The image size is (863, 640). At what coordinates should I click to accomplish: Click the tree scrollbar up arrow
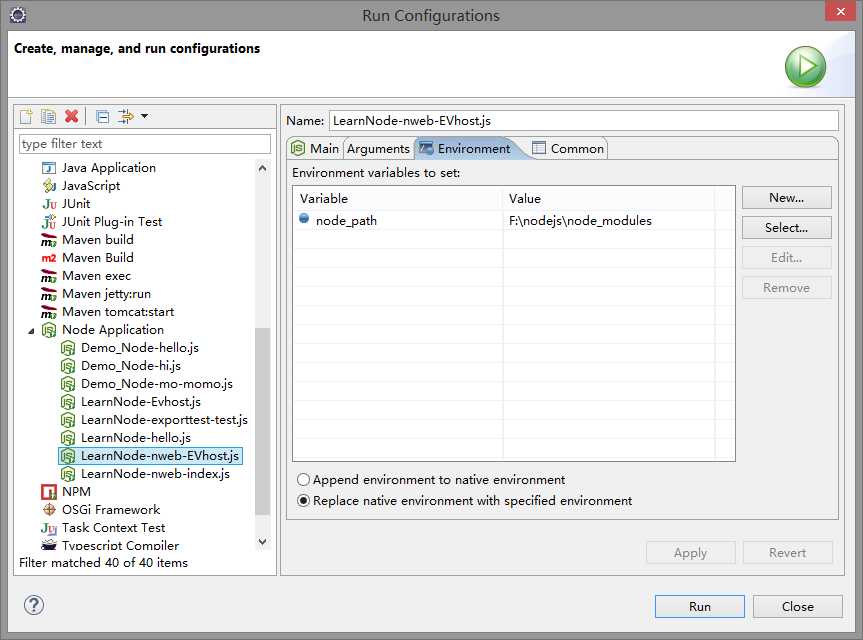[263, 168]
